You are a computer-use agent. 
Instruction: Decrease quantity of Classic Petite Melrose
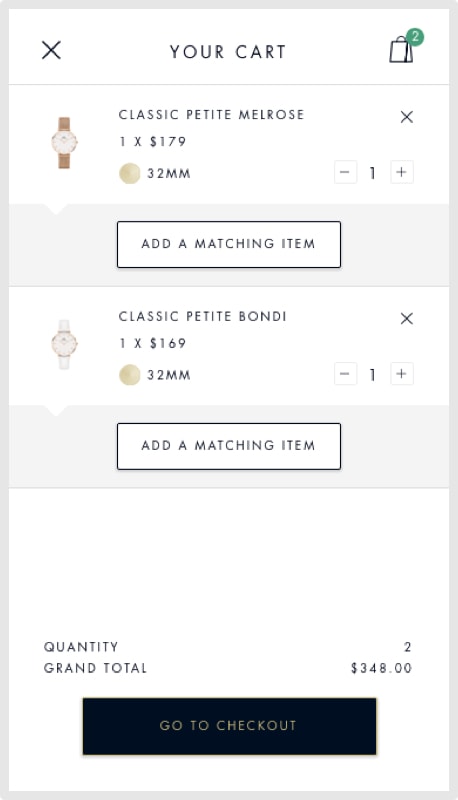[345, 172]
